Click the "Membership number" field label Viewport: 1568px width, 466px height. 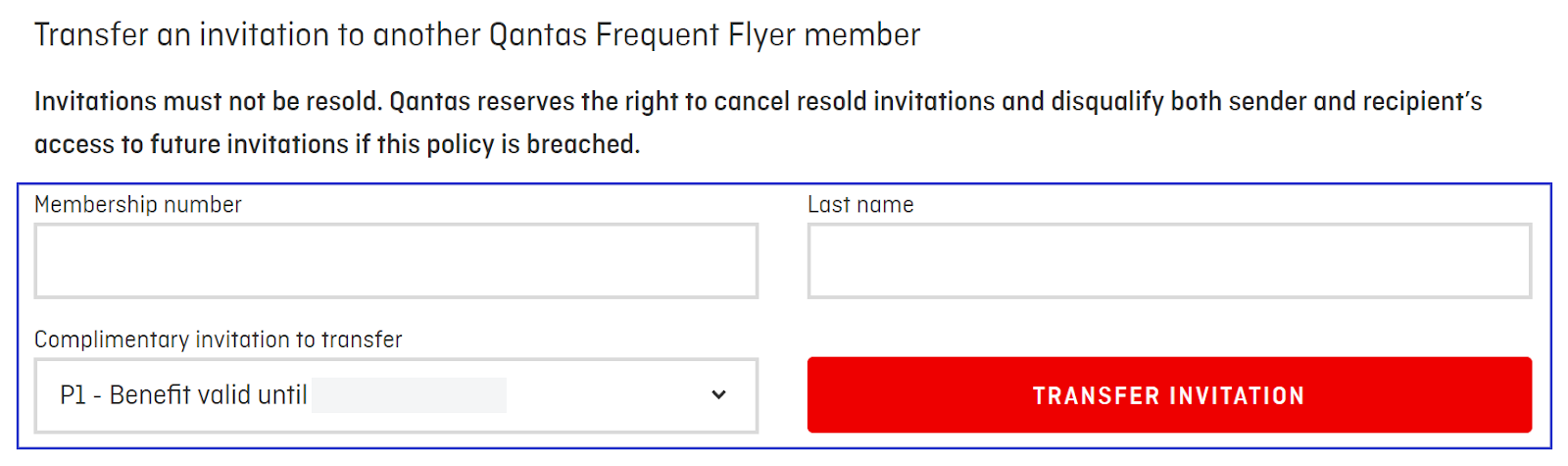click(137, 205)
